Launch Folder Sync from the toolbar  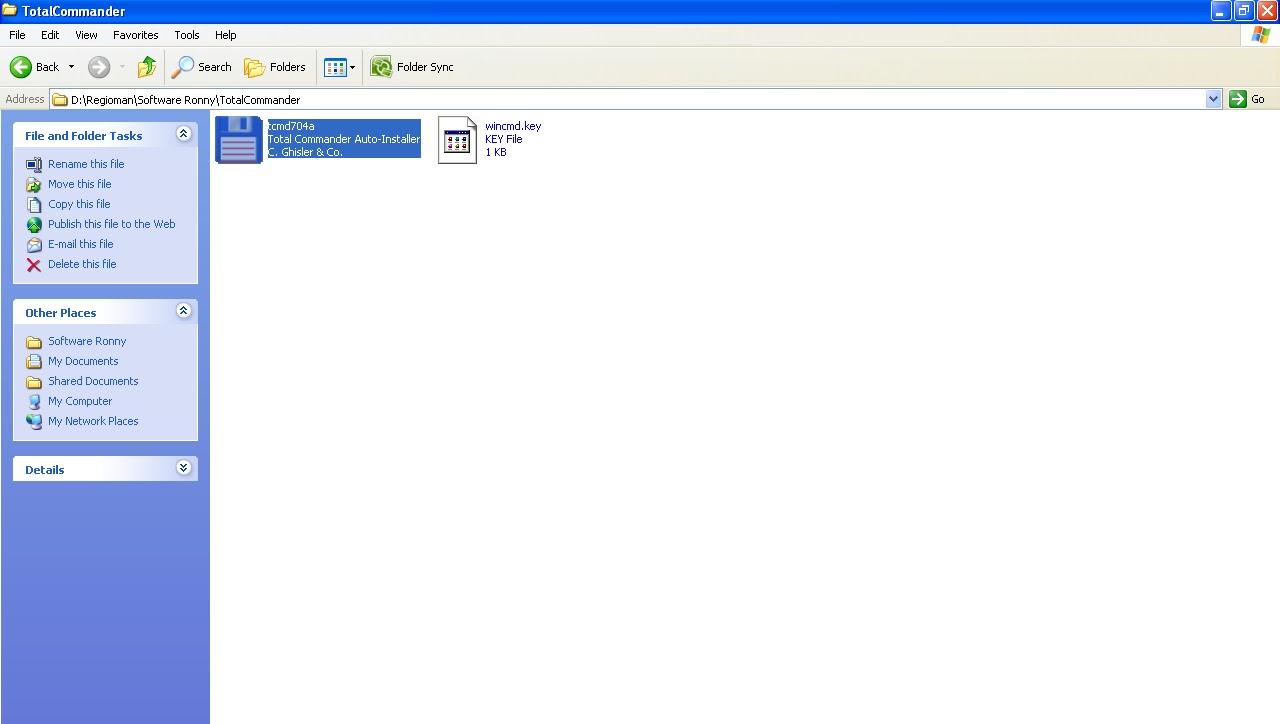[381, 66]
